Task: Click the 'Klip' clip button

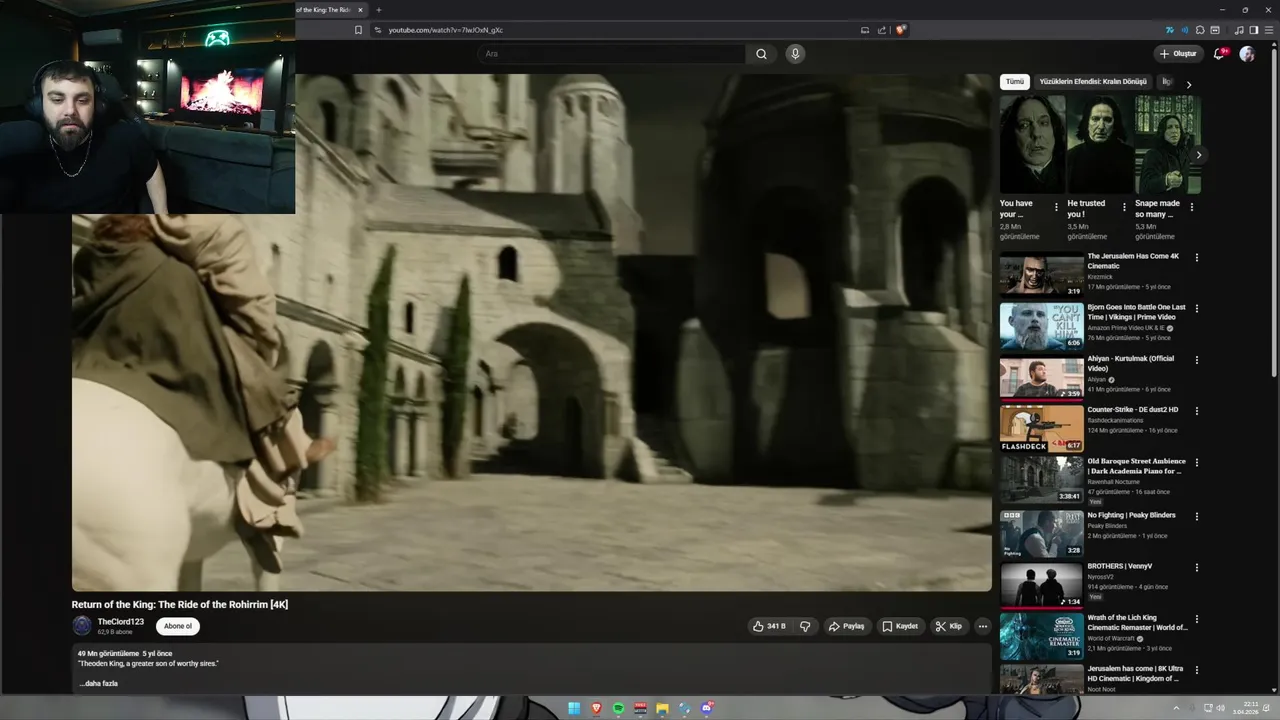Action: point(949,626)
